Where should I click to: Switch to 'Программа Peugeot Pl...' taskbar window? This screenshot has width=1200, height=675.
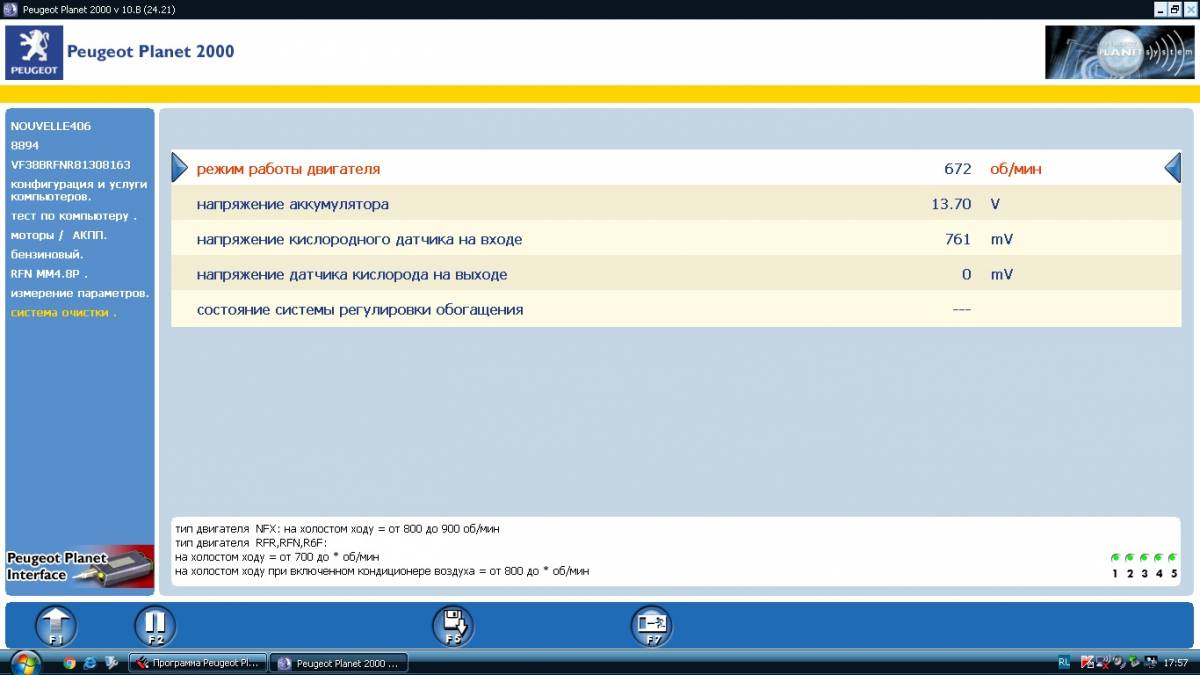(199, 662)
